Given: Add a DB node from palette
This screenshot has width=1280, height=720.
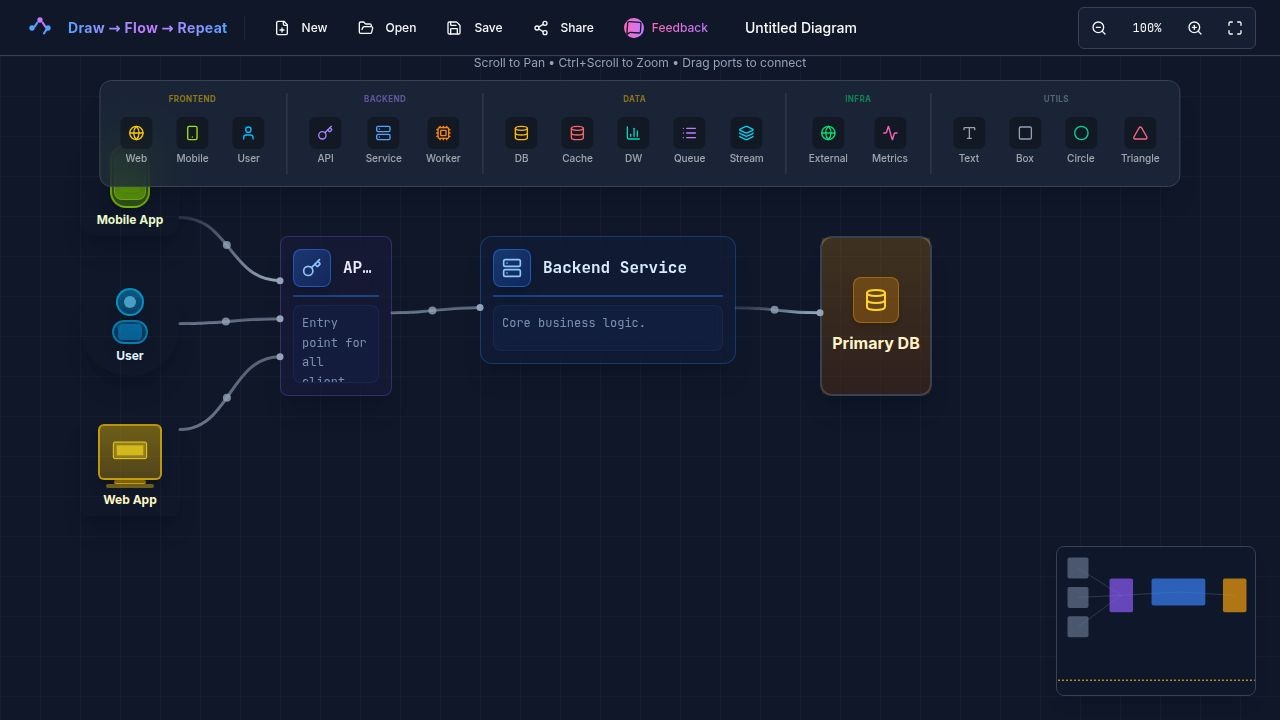Looking at the screenshot, I should point(521,141).
